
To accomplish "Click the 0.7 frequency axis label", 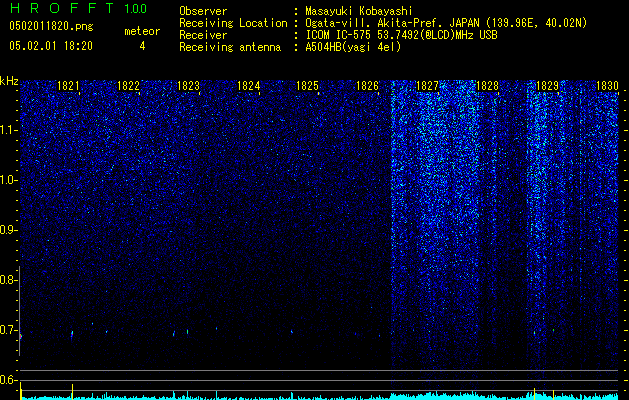I will [x=7, y=330].
